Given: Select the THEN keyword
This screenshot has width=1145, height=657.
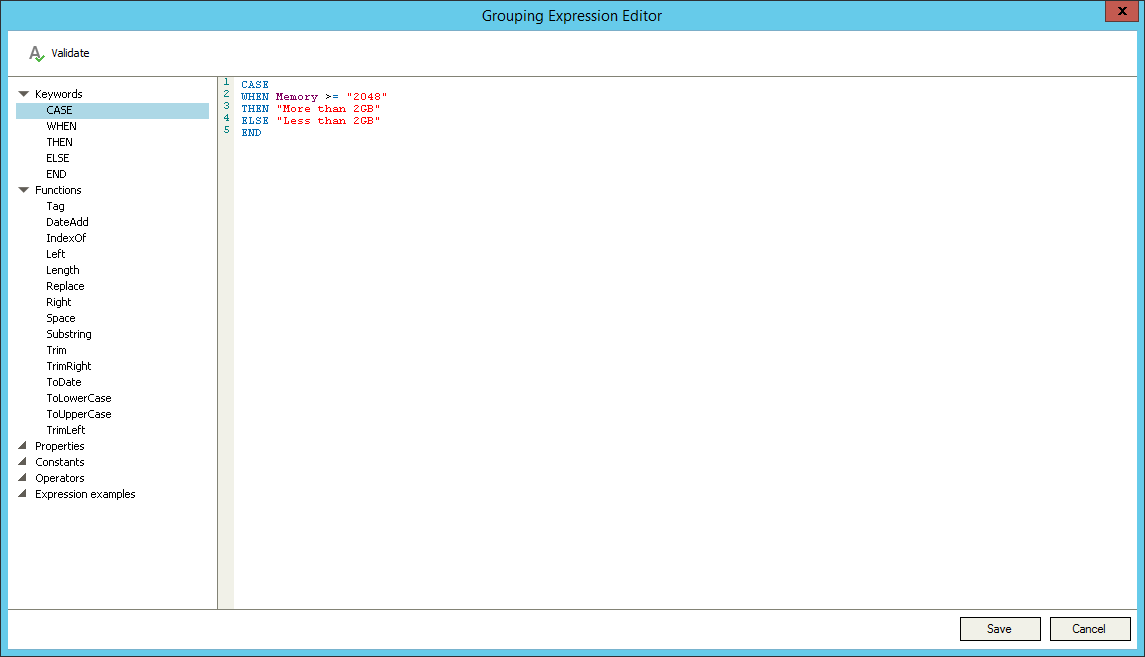Looking at the screenshot, I should (x=59, y=142).
